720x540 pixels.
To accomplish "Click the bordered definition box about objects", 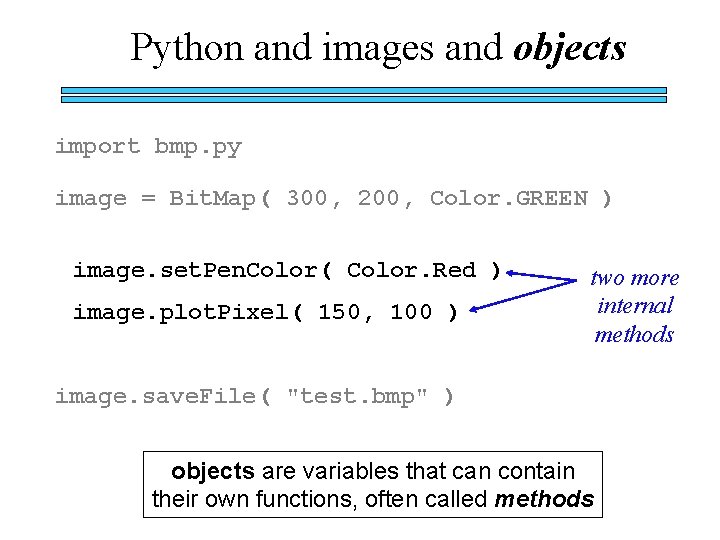I will 373,485.
